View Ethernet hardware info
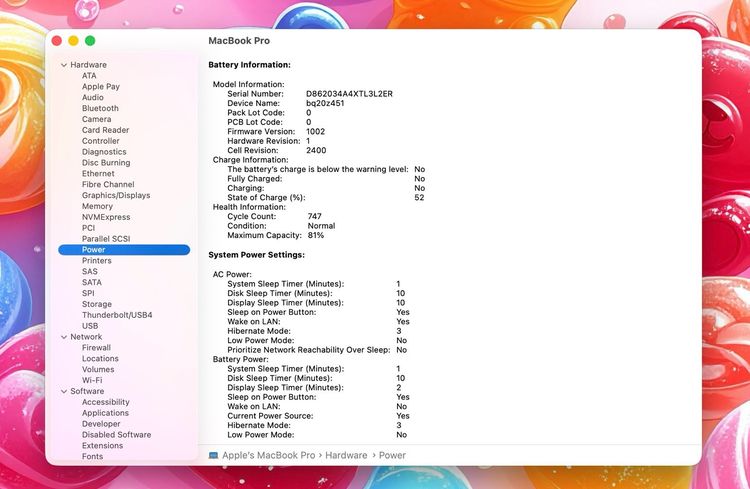The width and height of the screenshot is (750, 489). [98, 174]
